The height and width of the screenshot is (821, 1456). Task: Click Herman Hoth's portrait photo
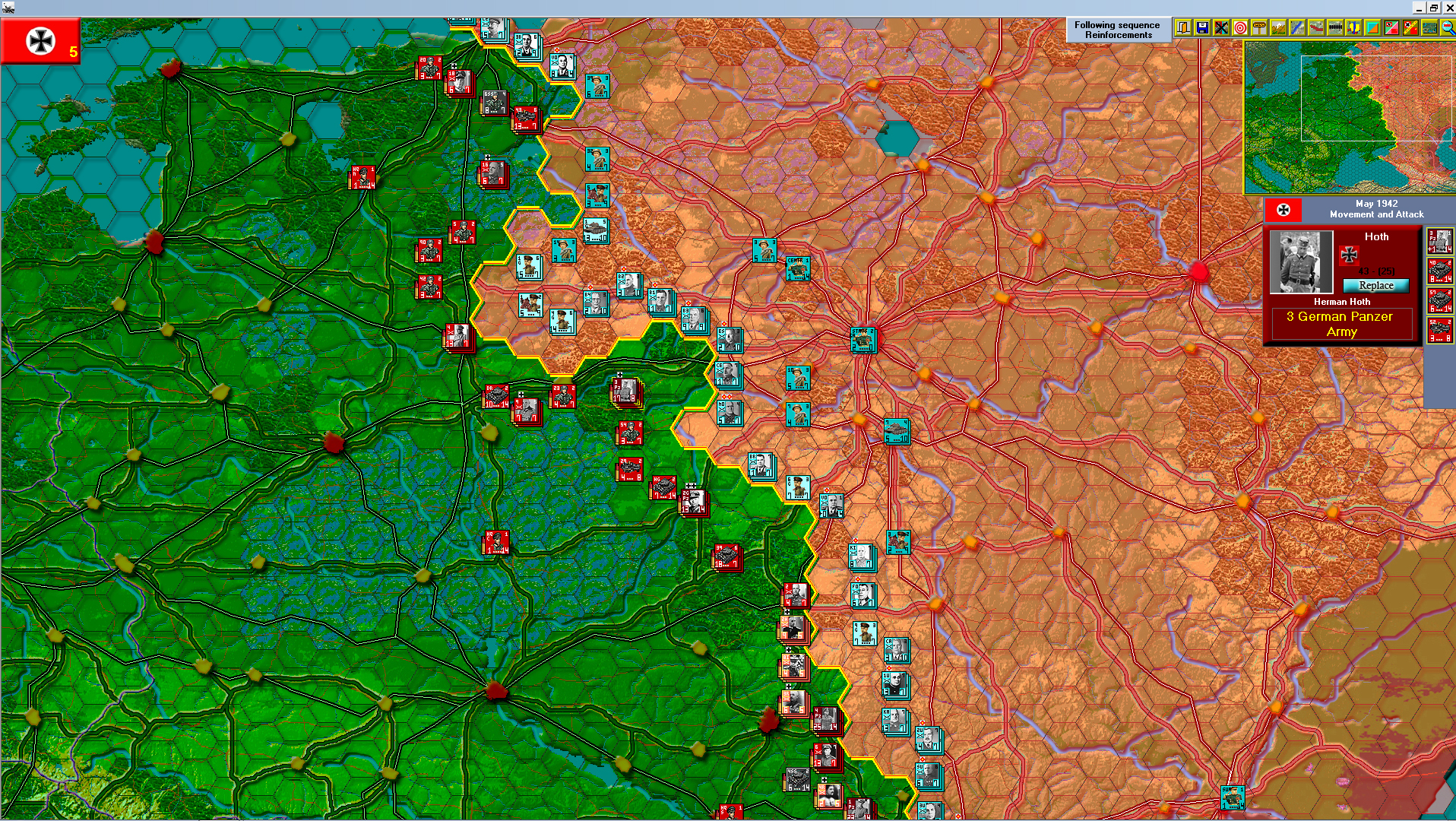pyautogui.click(x=1300, y=262)
